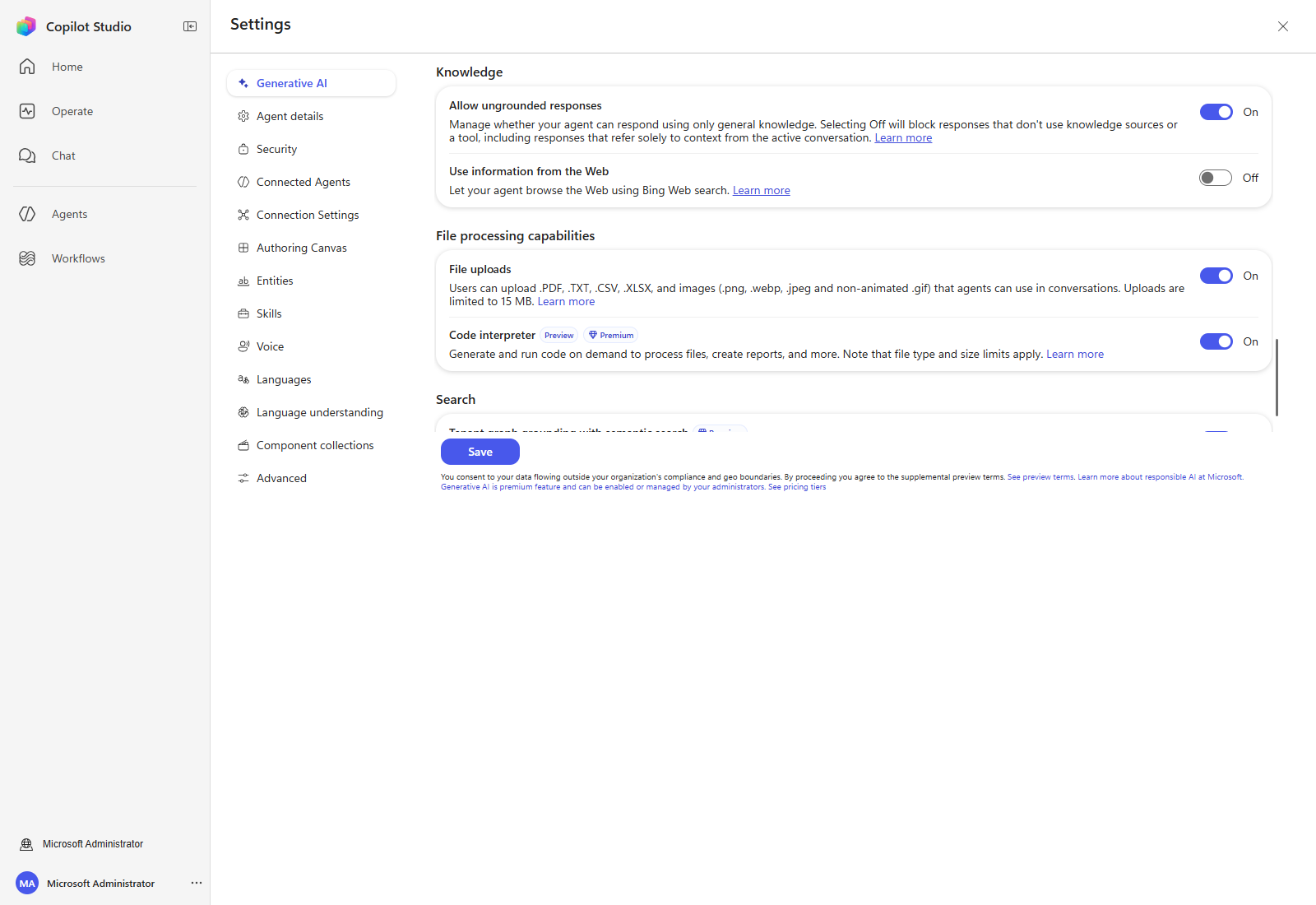Open the Agents icon in sidebar

pyautogui.click(x=27, y=214)
